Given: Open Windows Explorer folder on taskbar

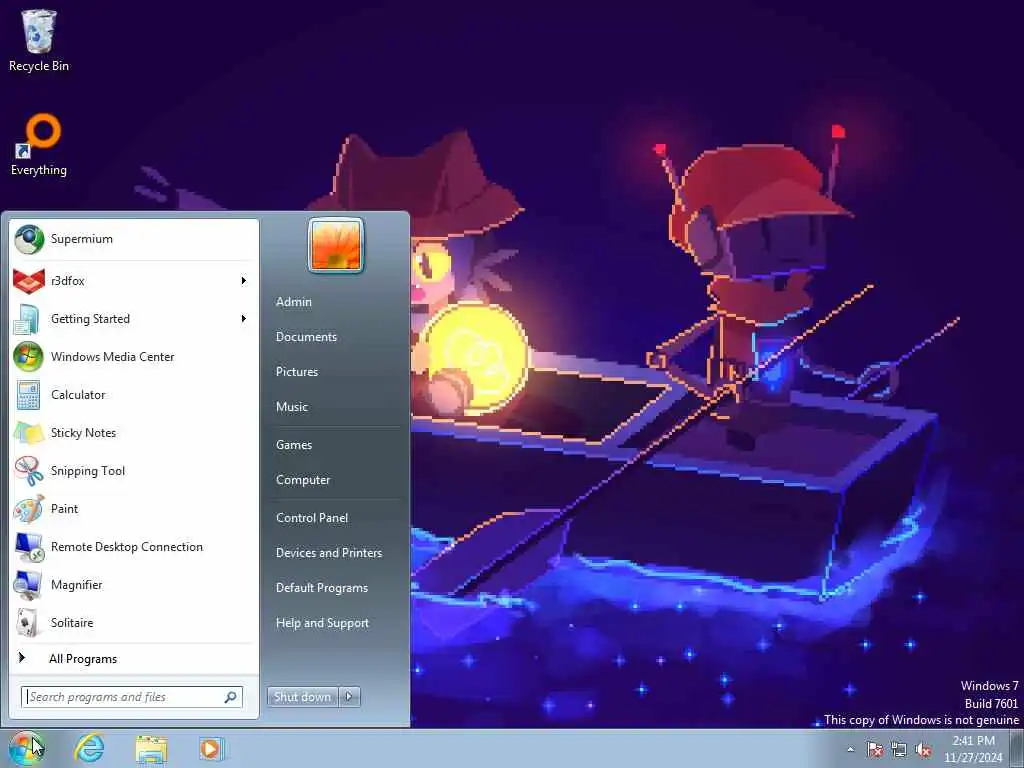Looking at the screenshot, I should coord(152,748).
